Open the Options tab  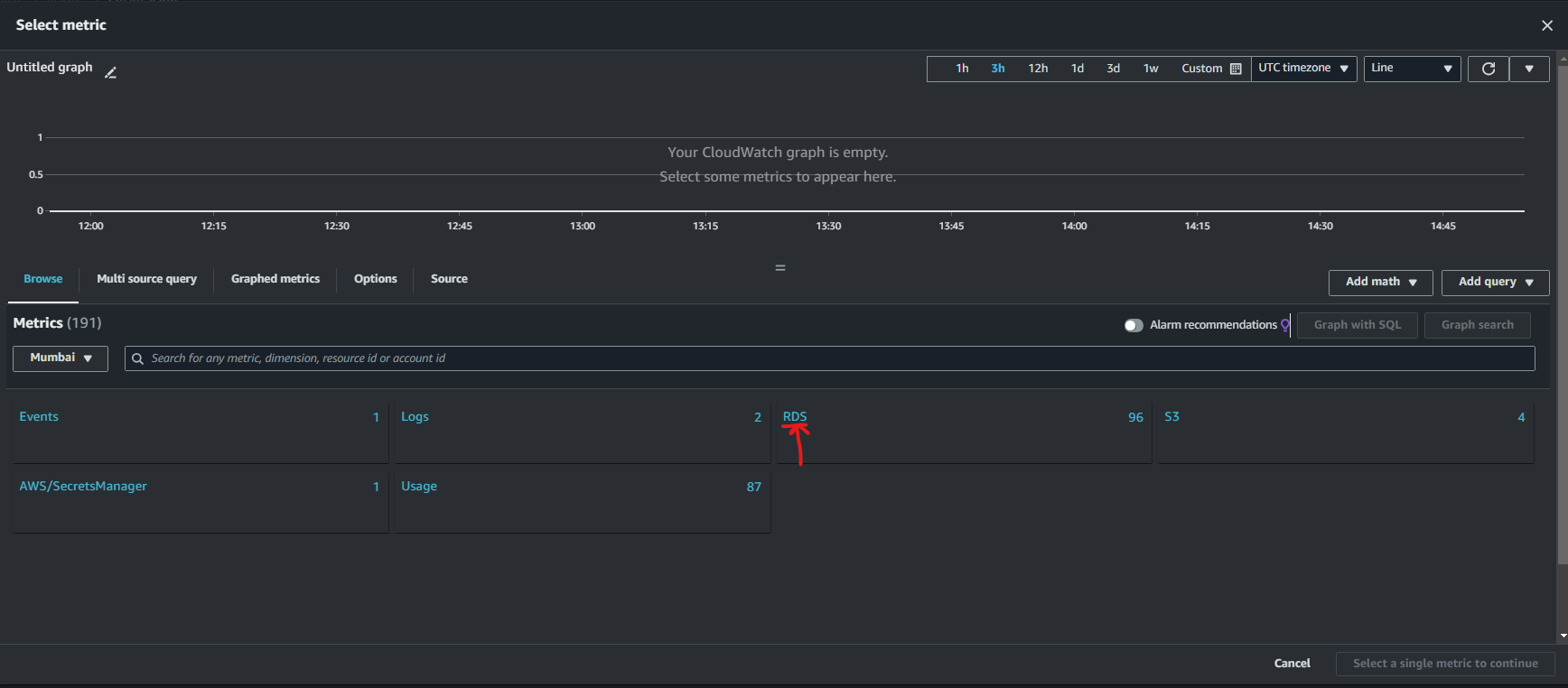coord(376,279)
